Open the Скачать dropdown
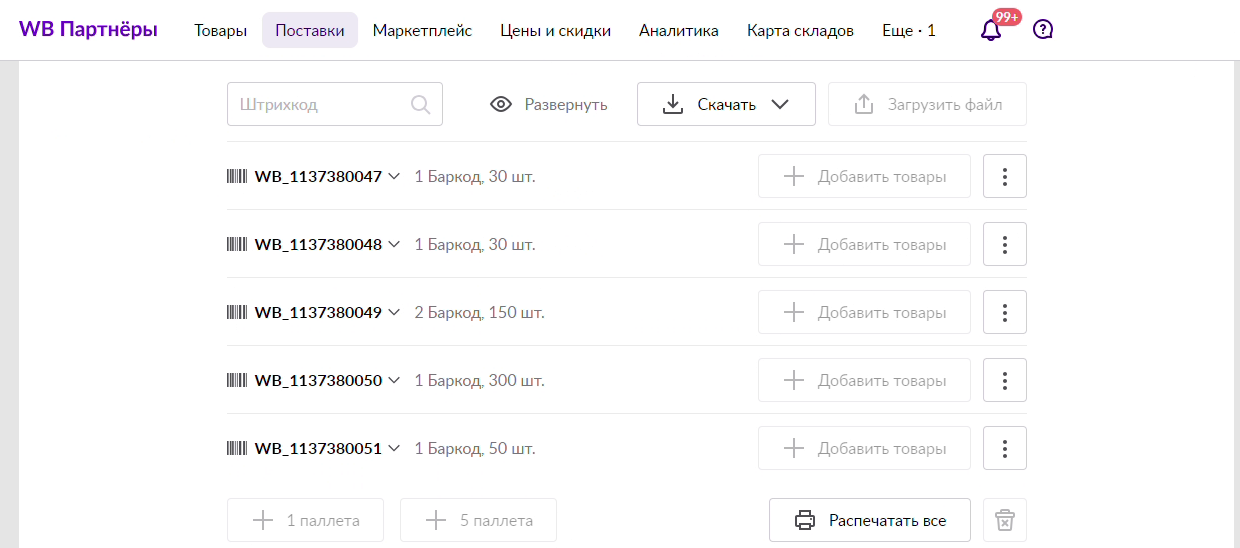This screenshot has width=1240, height=548. [x=726, y=104]
